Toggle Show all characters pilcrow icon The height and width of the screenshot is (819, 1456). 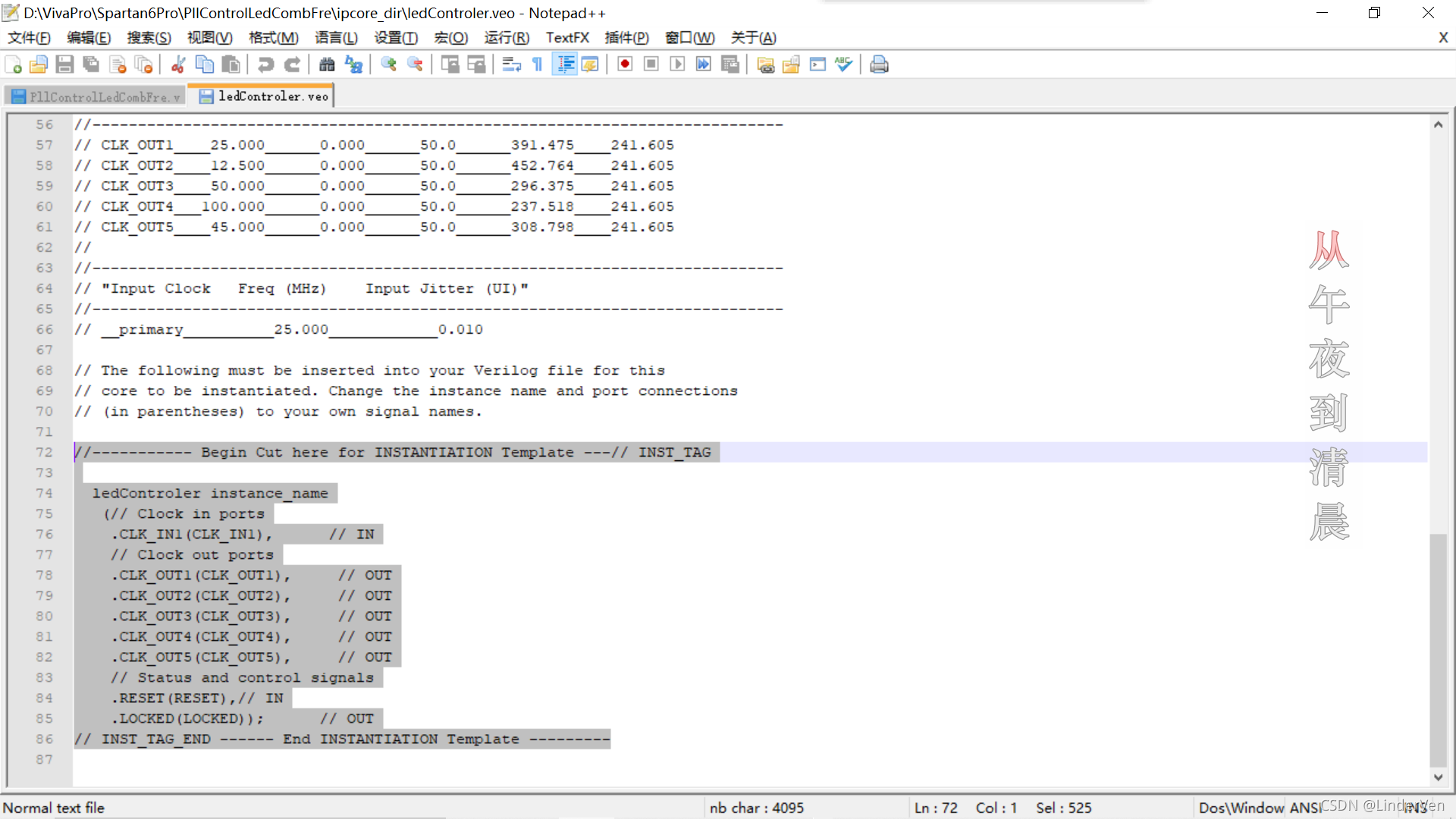[538, 64]
